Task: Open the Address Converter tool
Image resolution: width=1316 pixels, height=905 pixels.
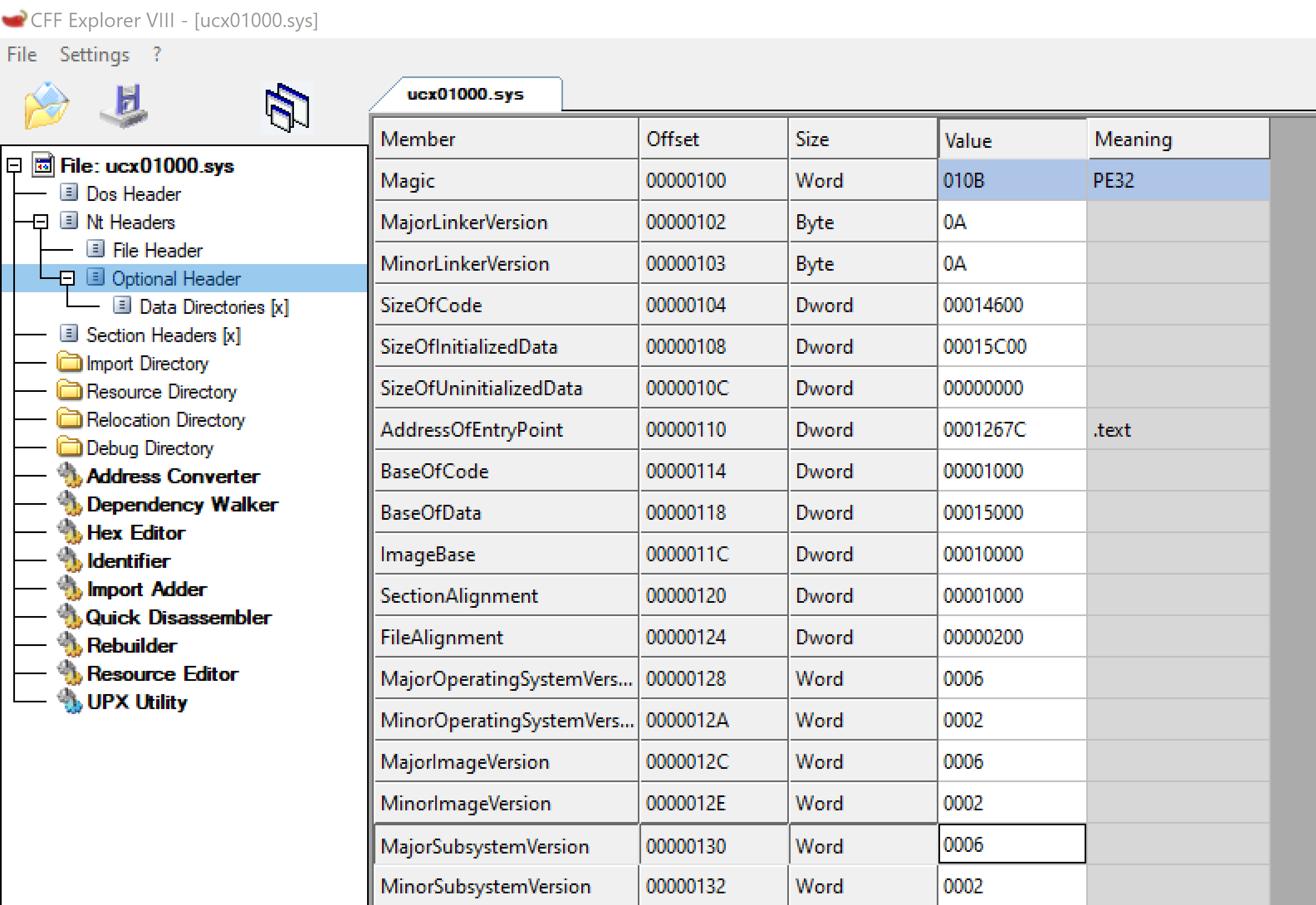Action: tap(172, 476)
